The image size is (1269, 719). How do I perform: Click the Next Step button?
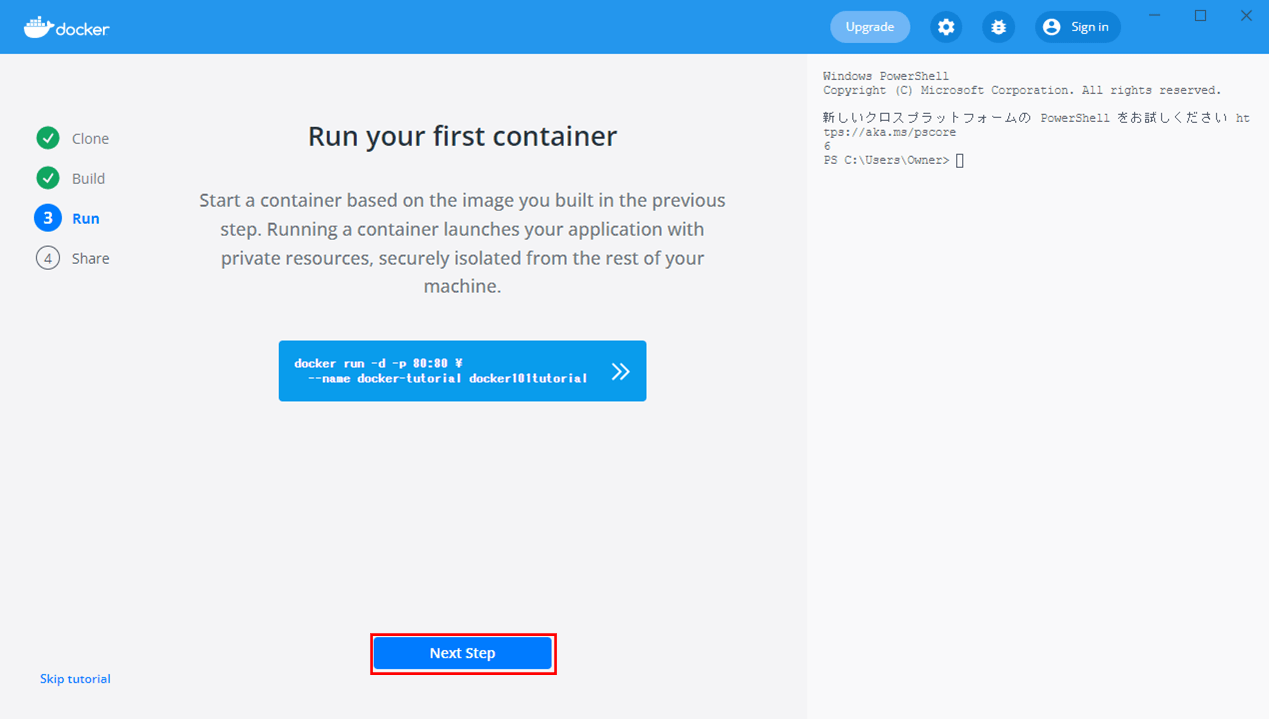463,653
